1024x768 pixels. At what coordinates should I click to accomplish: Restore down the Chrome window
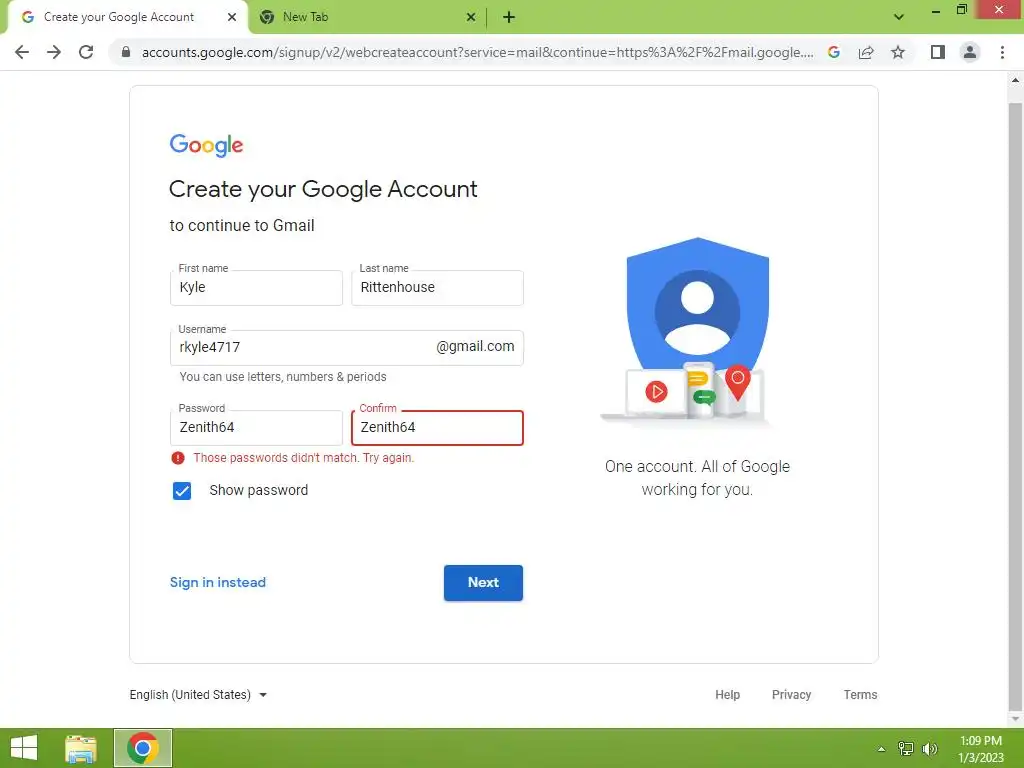pos(962,10)
